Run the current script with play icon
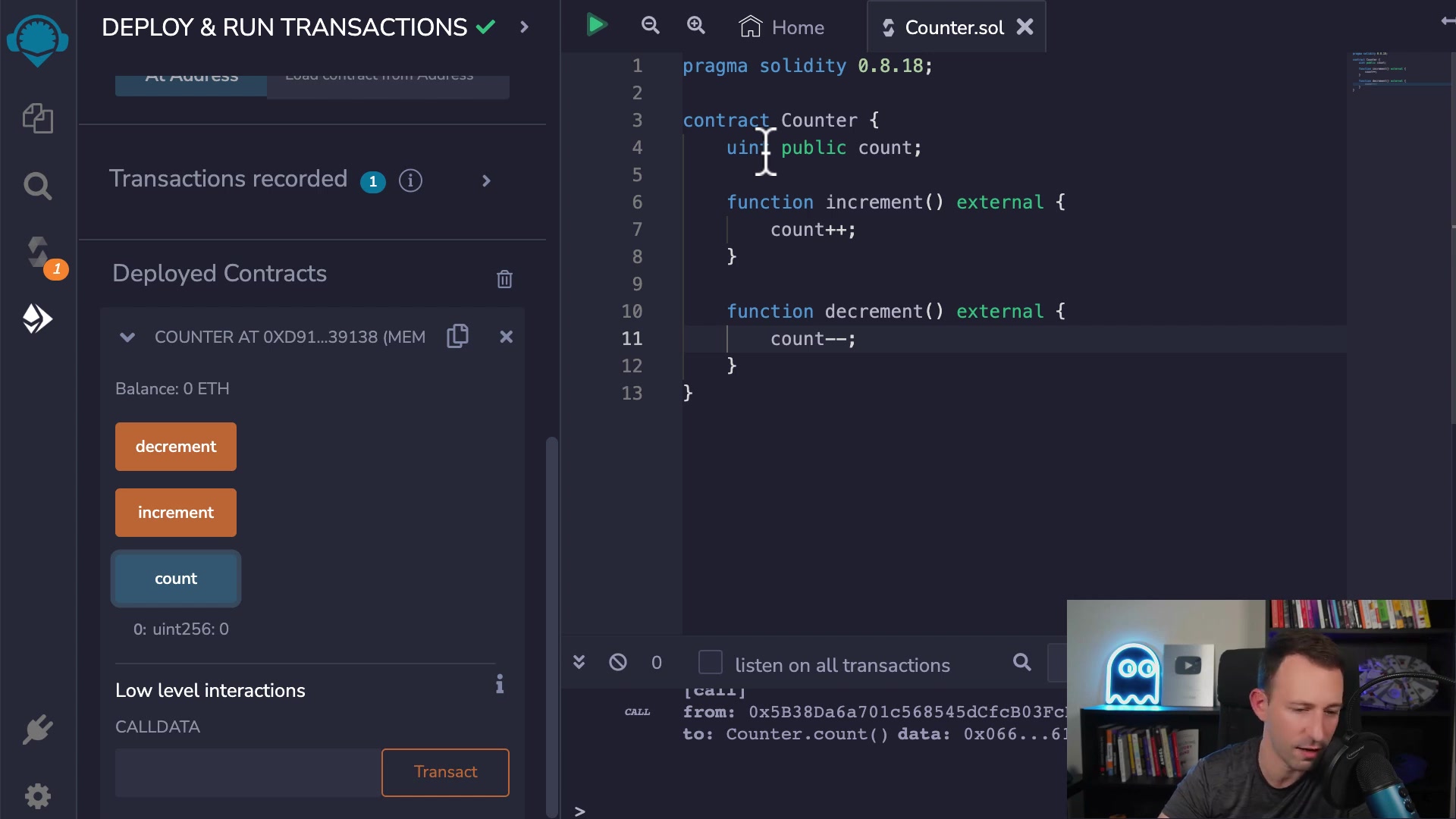Viewport: 1456px width, 819px height. pos(597,25)
